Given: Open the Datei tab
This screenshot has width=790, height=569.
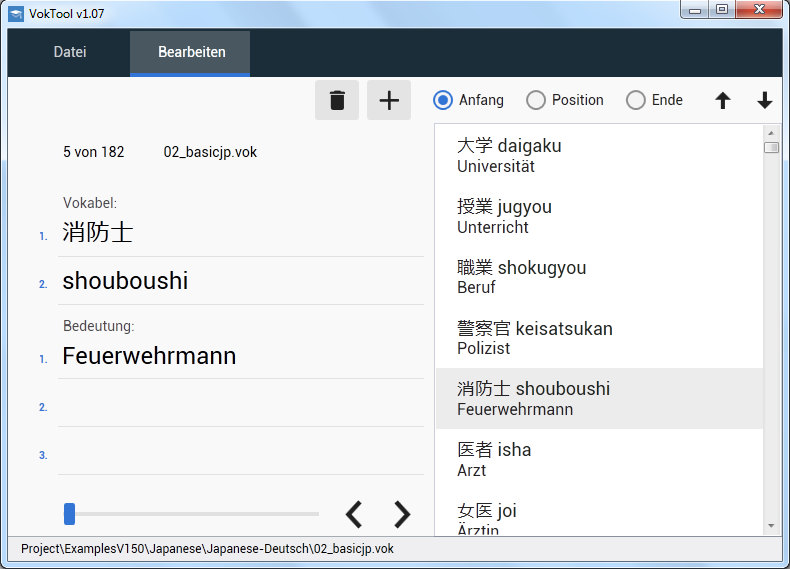Looking at the screenshot, I should 70,52.
